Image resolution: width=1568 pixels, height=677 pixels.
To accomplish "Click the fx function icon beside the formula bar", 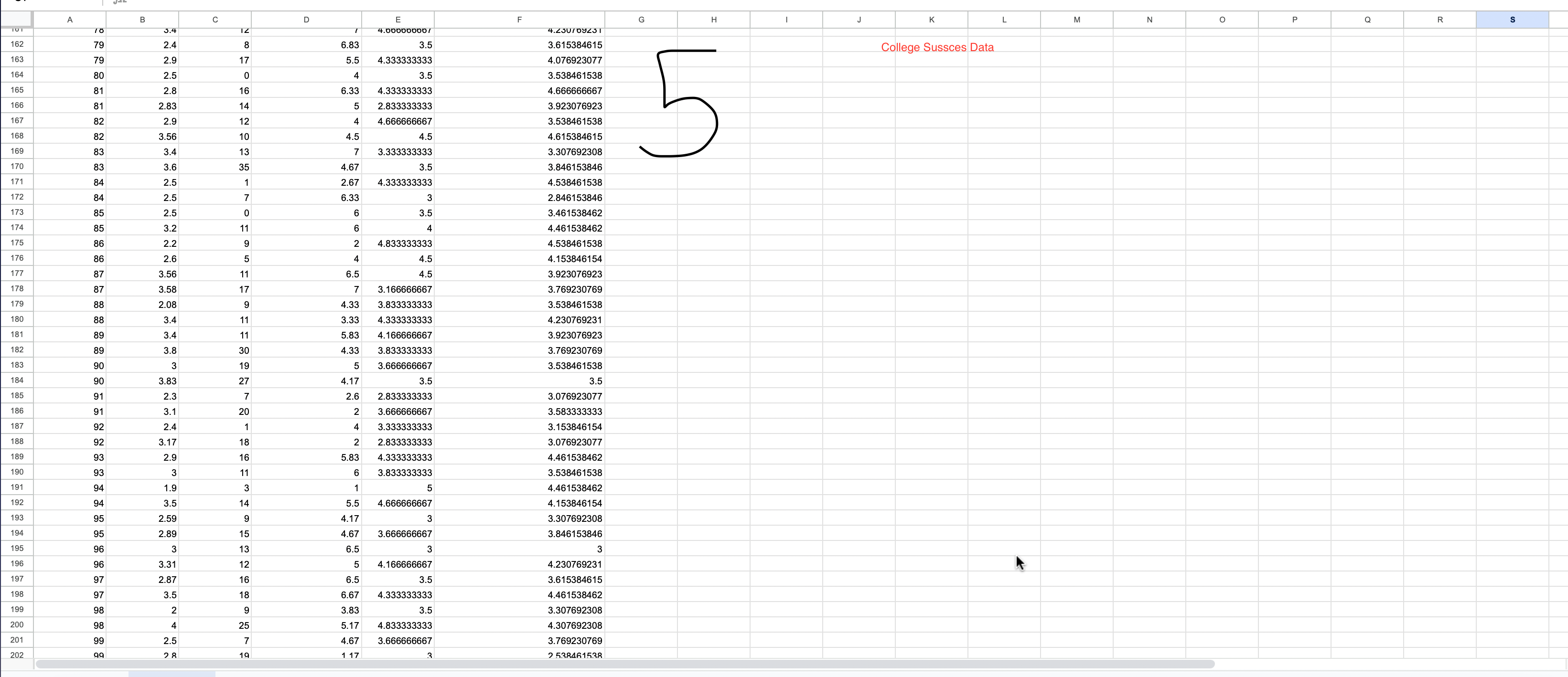I will pyautogui.click(x=120, y=2).
